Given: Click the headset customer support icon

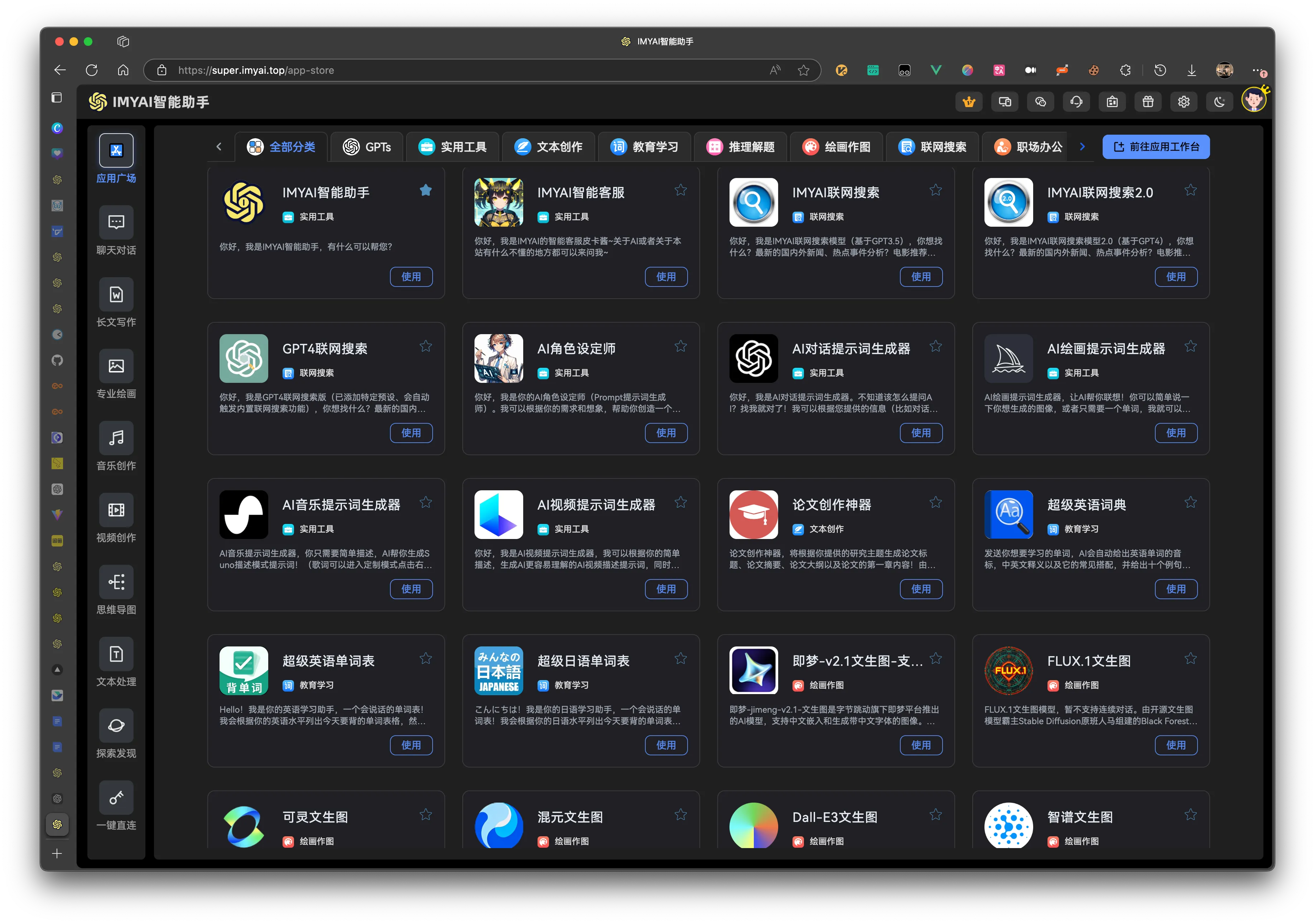Looking at the screenshot, I should [1076, 101].
